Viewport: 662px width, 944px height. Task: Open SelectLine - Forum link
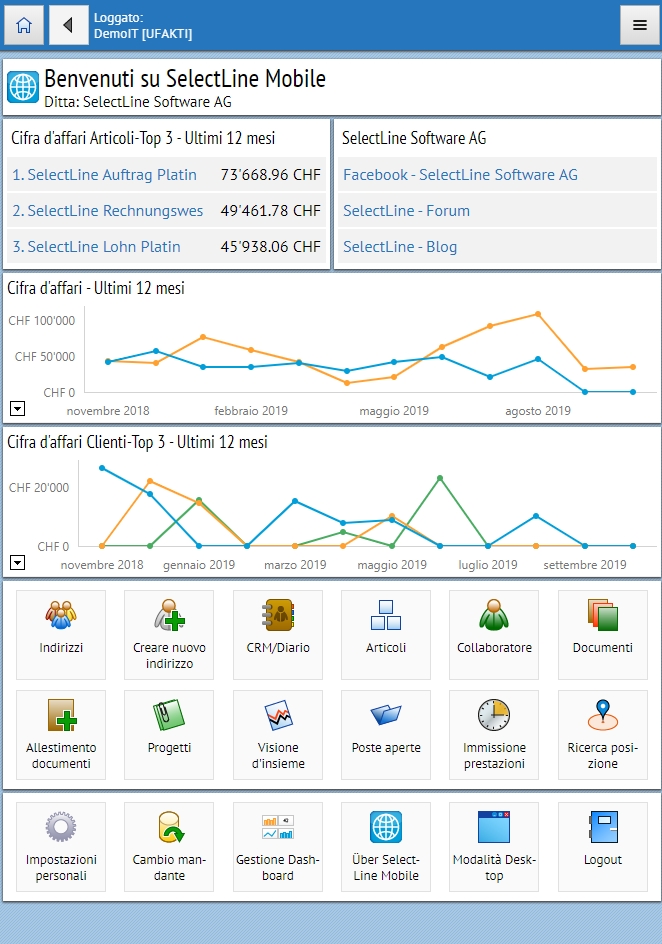[x=406, y=211]
